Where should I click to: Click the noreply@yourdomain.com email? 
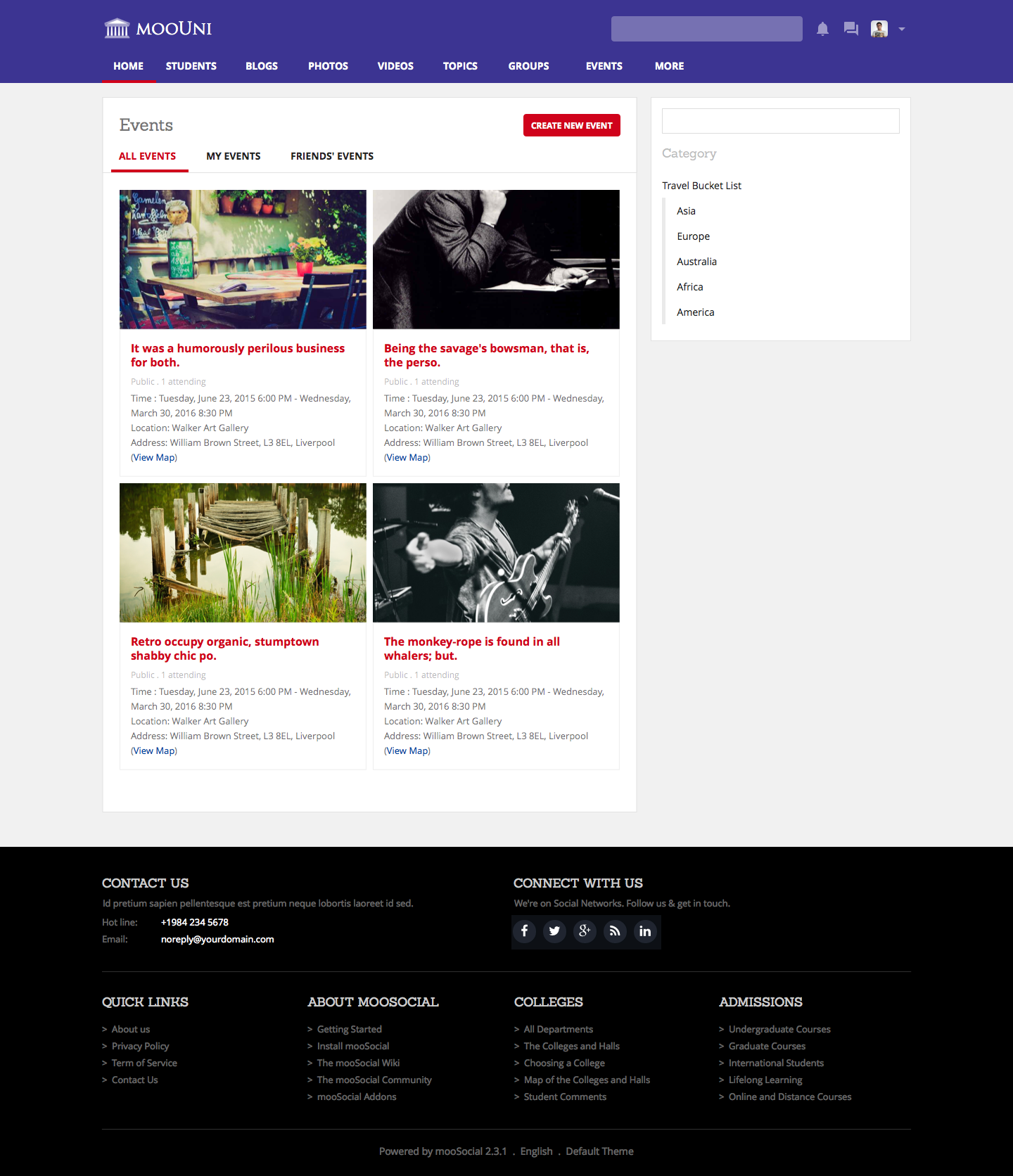point(217,940)
